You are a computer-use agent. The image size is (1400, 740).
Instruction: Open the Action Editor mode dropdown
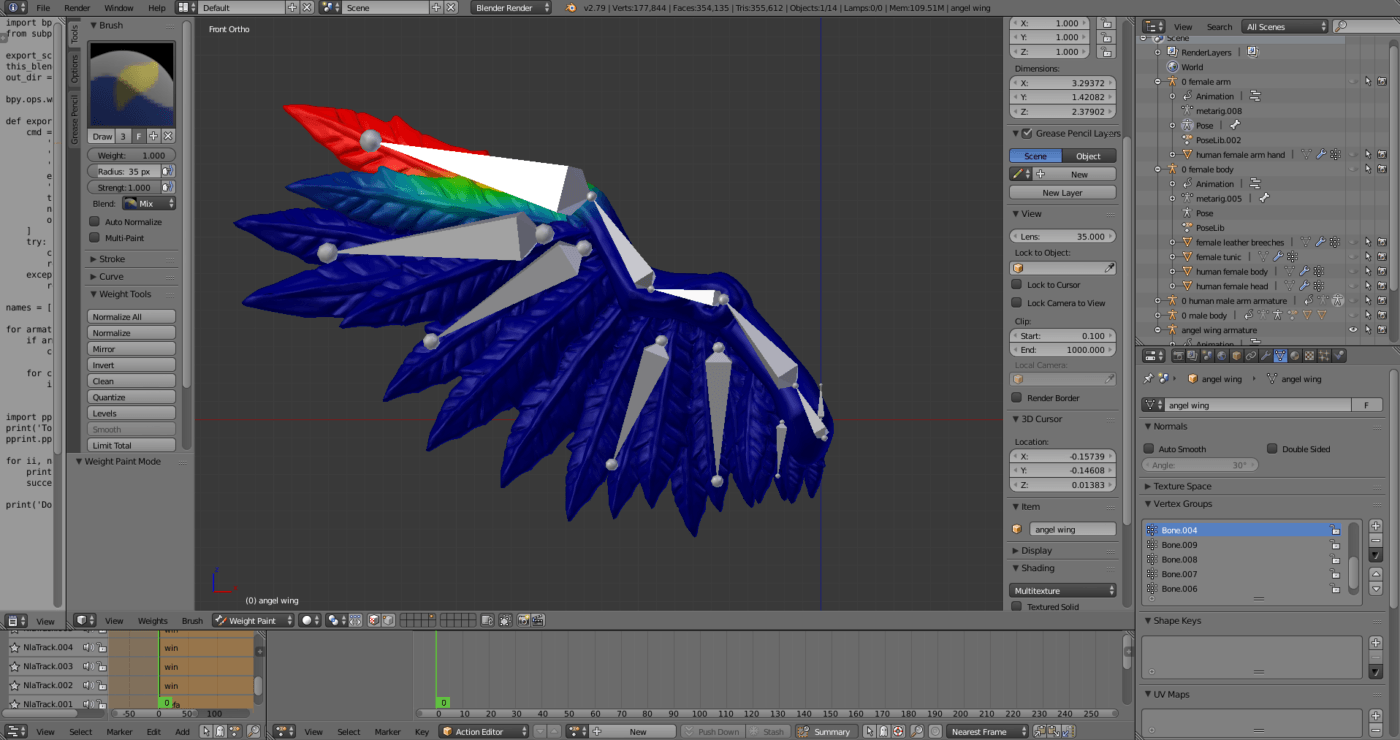tap(485, 732)
